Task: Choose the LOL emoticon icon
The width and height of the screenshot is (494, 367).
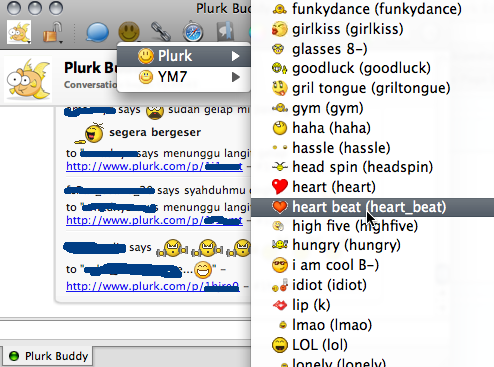Action: [x=280, y=345]
